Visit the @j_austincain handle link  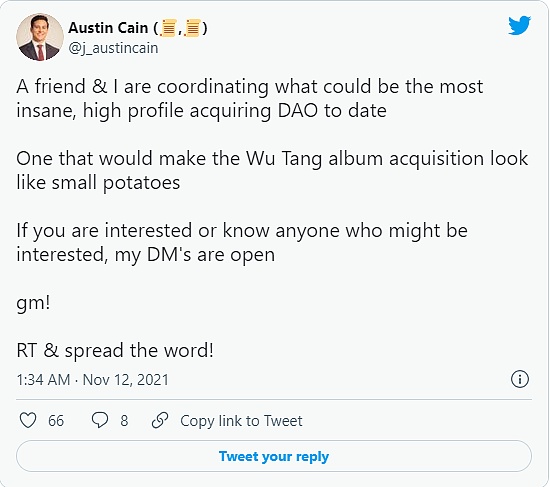(113, 48)
